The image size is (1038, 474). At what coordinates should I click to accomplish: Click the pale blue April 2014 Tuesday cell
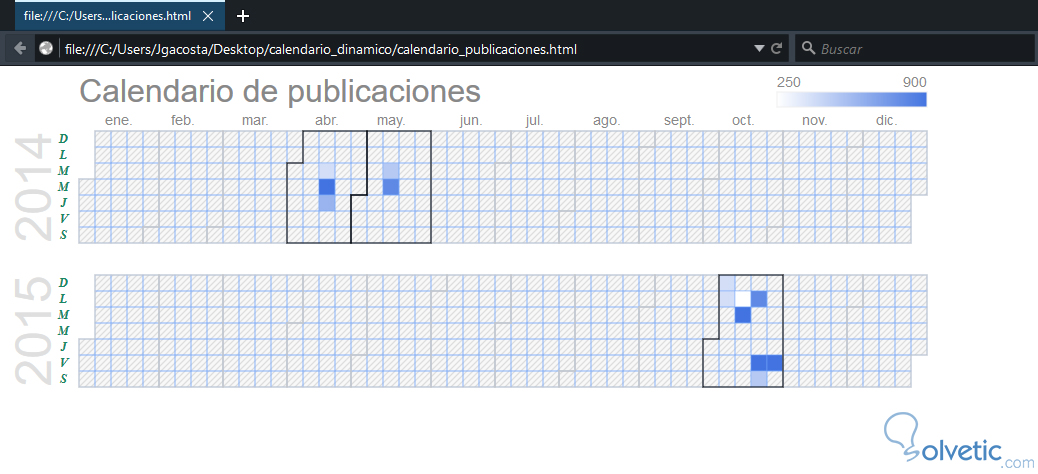(x=327, y=171)
